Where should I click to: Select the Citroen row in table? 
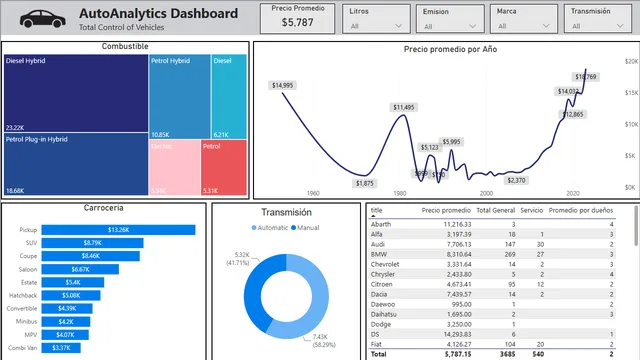492,284
